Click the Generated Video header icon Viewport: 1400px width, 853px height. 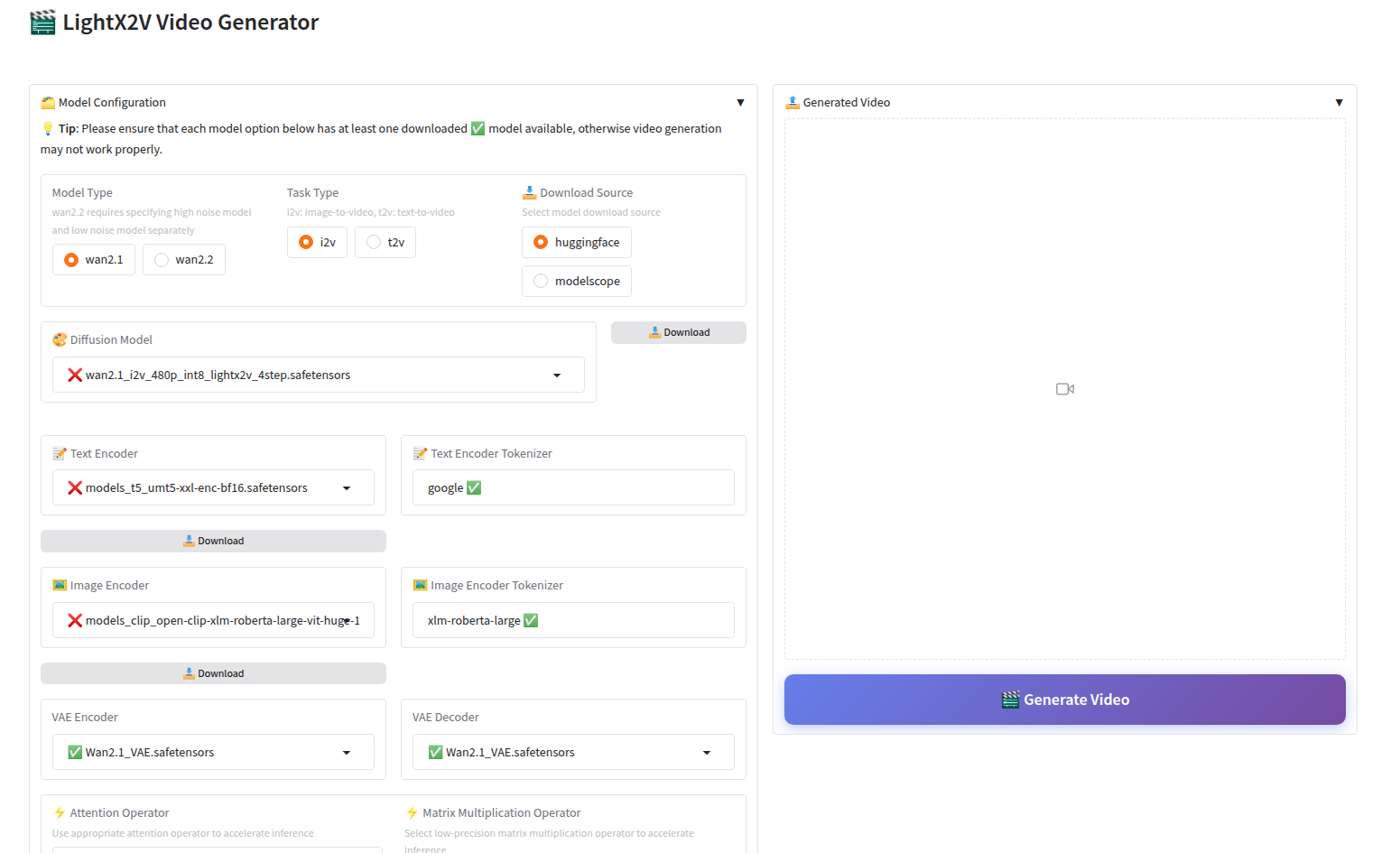793,103
